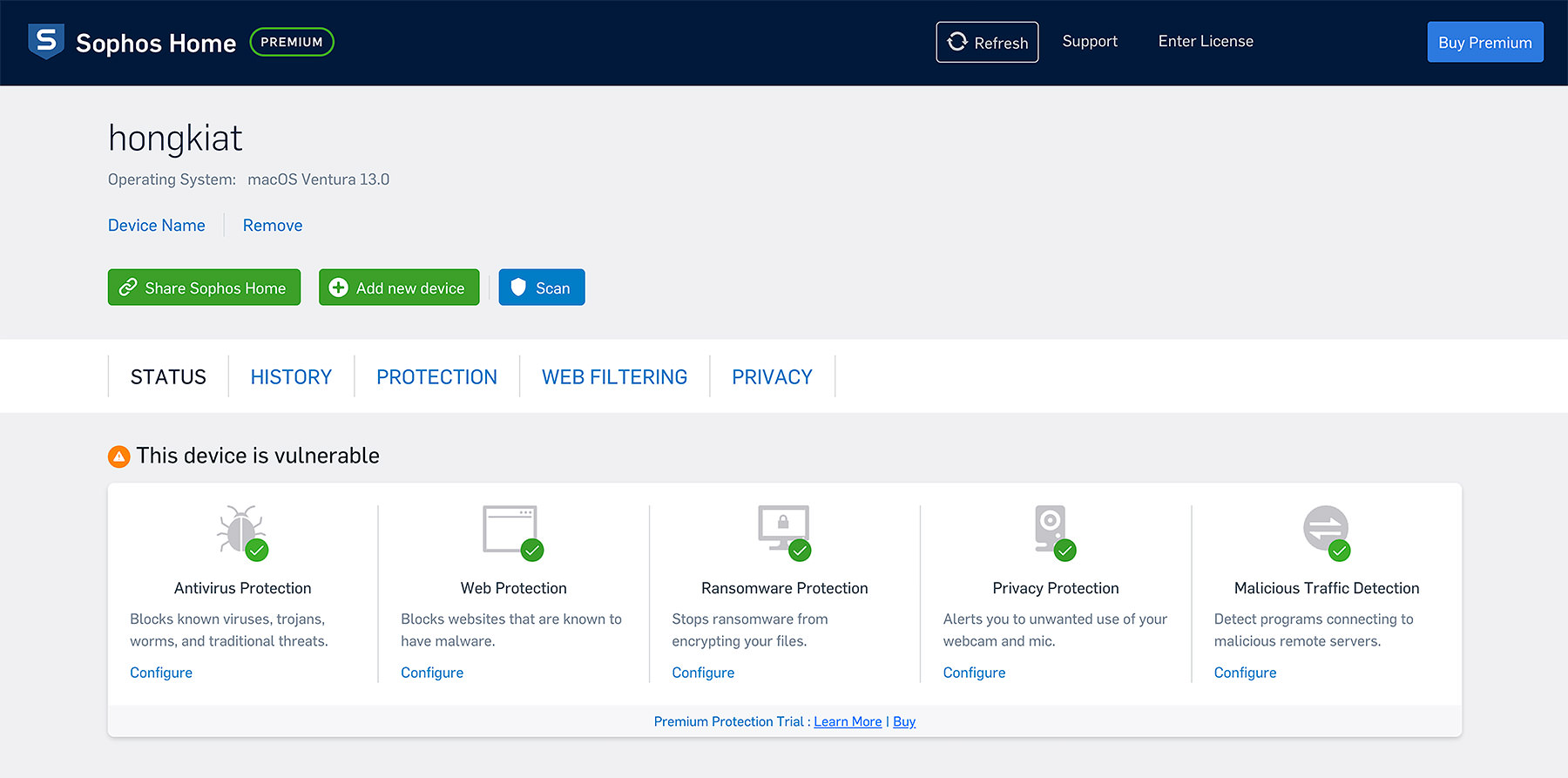Remove this device via Remove link
1568x778 pixels.
pyautogui.click(x=273, y=225)
